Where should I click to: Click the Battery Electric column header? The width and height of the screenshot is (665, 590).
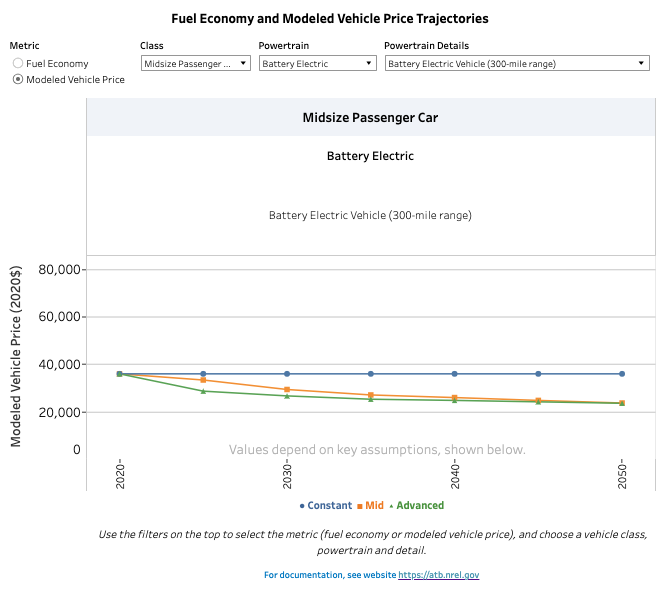(370, 156)
